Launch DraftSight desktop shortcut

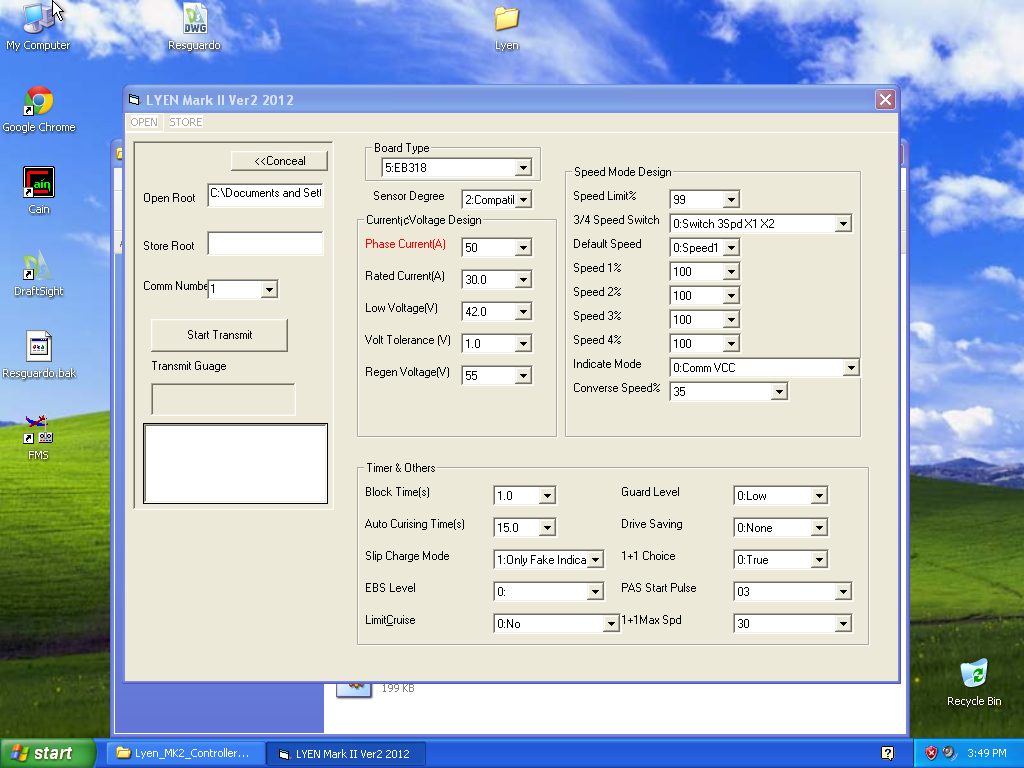[39, 273]
